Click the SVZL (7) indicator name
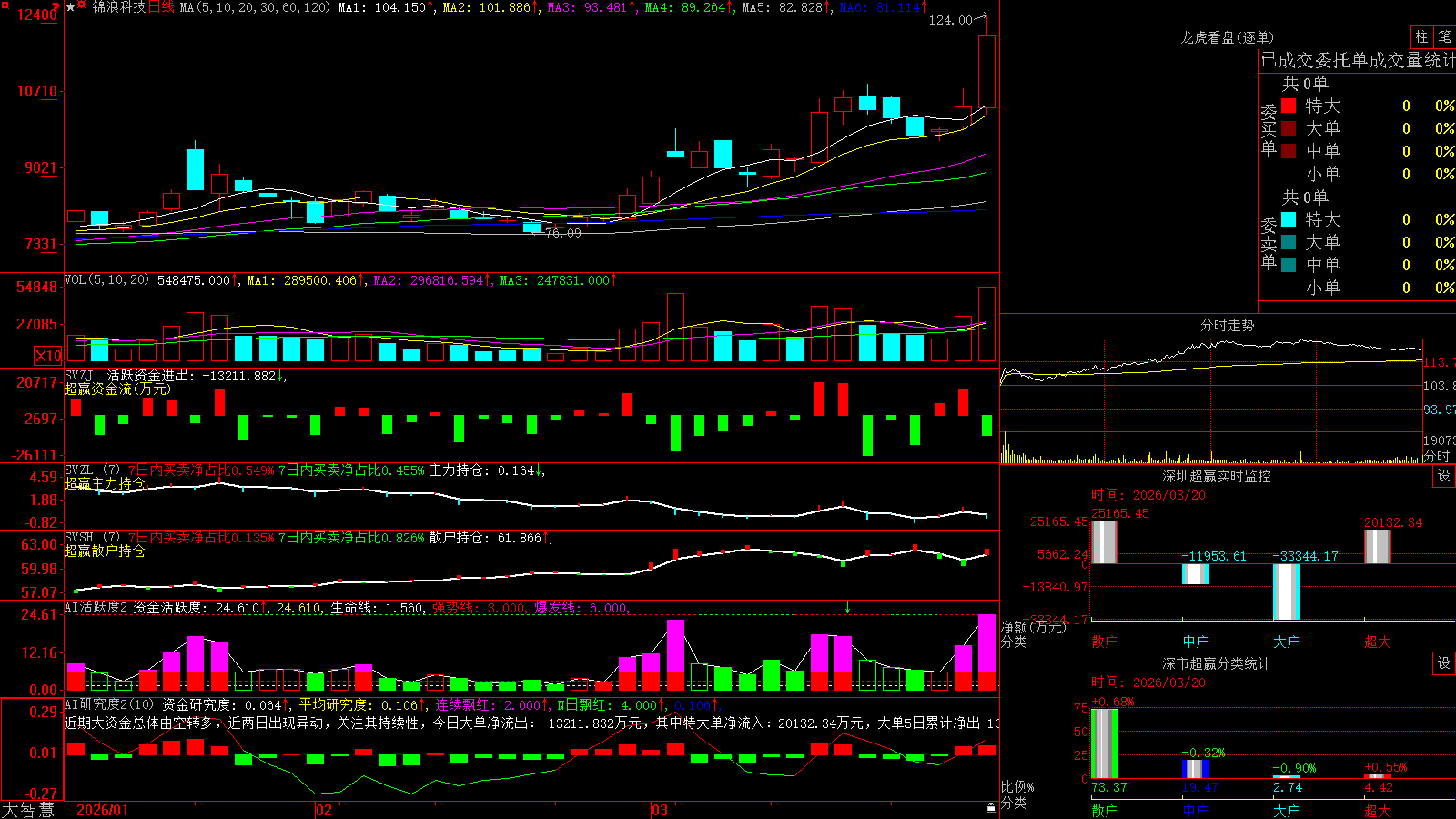Image resolution: width=1456 pixels, height=819 pixels. click(92, 470)
